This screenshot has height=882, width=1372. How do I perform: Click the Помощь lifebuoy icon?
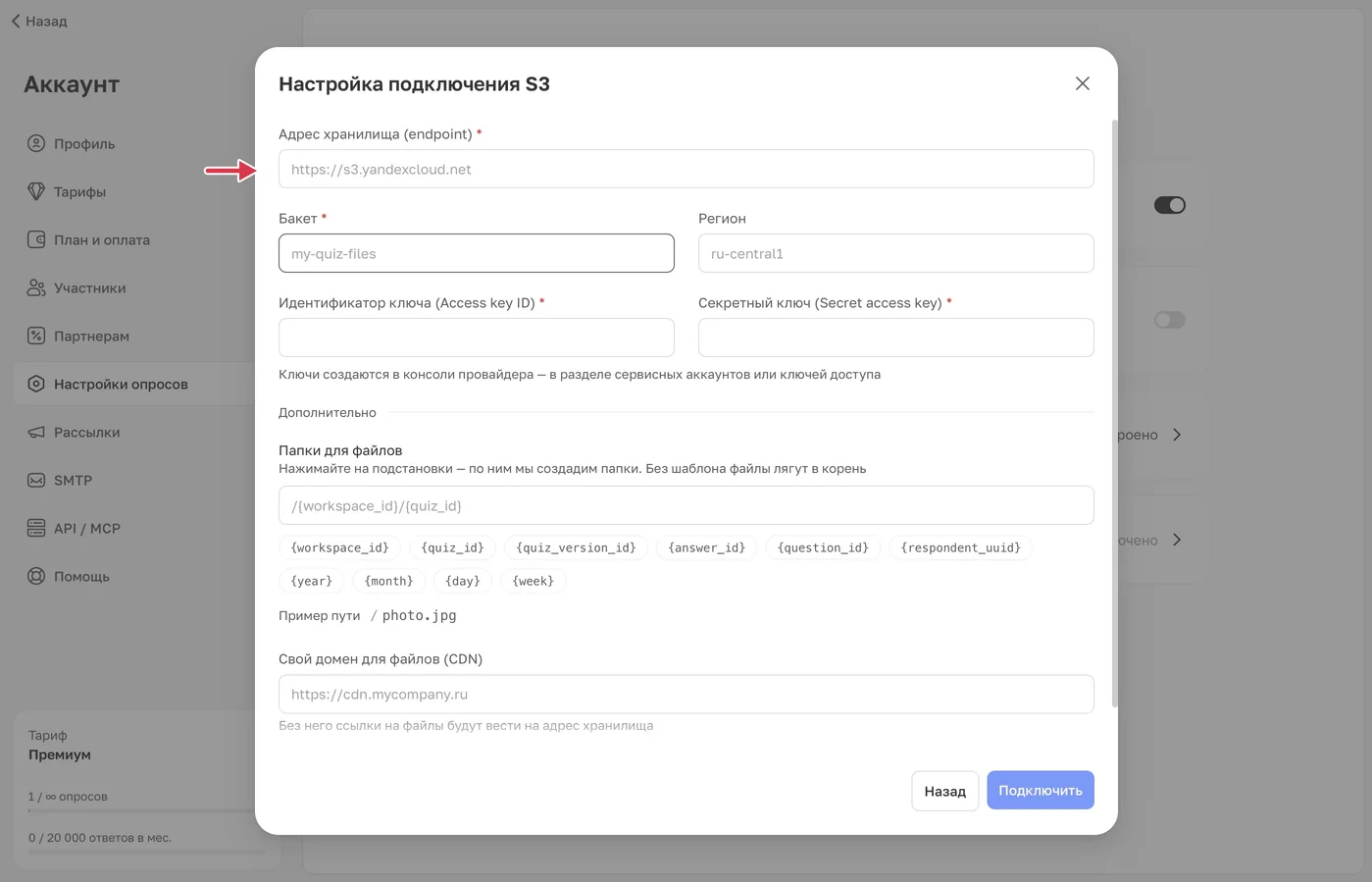tap(36, 576)
